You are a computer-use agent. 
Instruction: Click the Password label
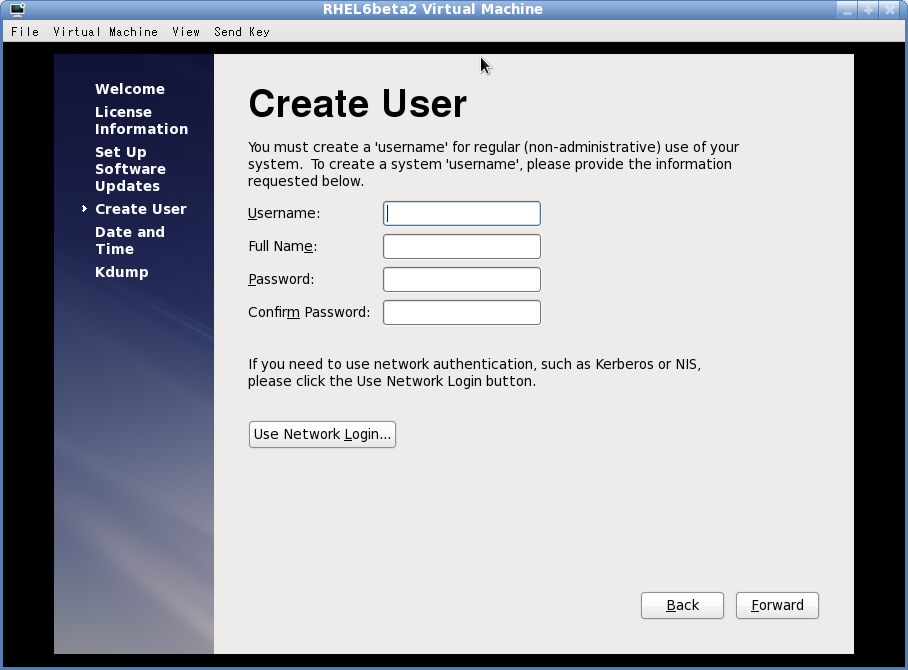click(x=281, y=280)
